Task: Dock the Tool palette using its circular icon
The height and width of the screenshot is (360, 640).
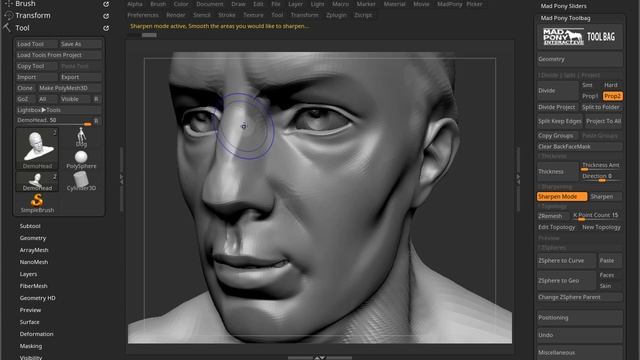Action: pyautogui.click(x=106, y=28)
